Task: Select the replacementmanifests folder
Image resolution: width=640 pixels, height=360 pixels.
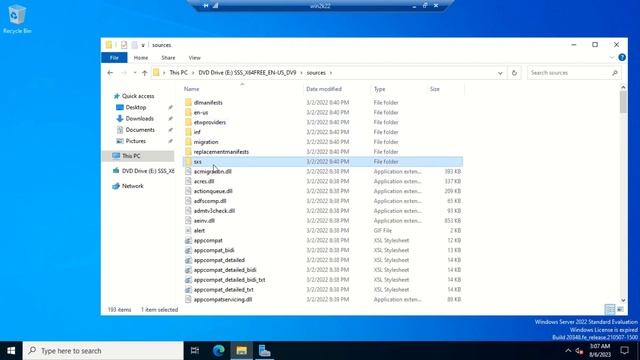Action: (x=221, y=152)
